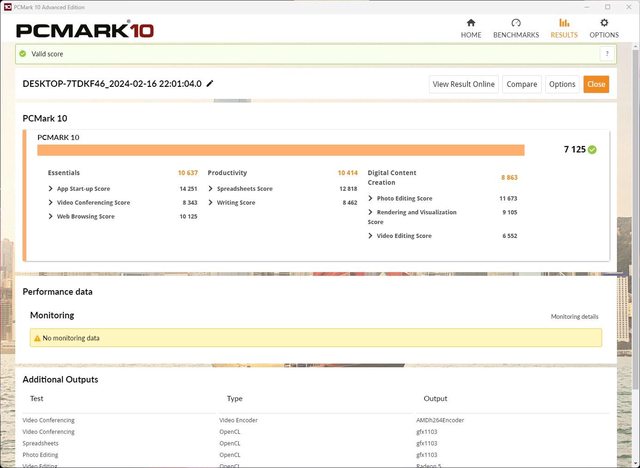The height and width of the screenshot is (468, 640).
Task: Expand Spreadsheets Score details
Action: tap(211, 188)
